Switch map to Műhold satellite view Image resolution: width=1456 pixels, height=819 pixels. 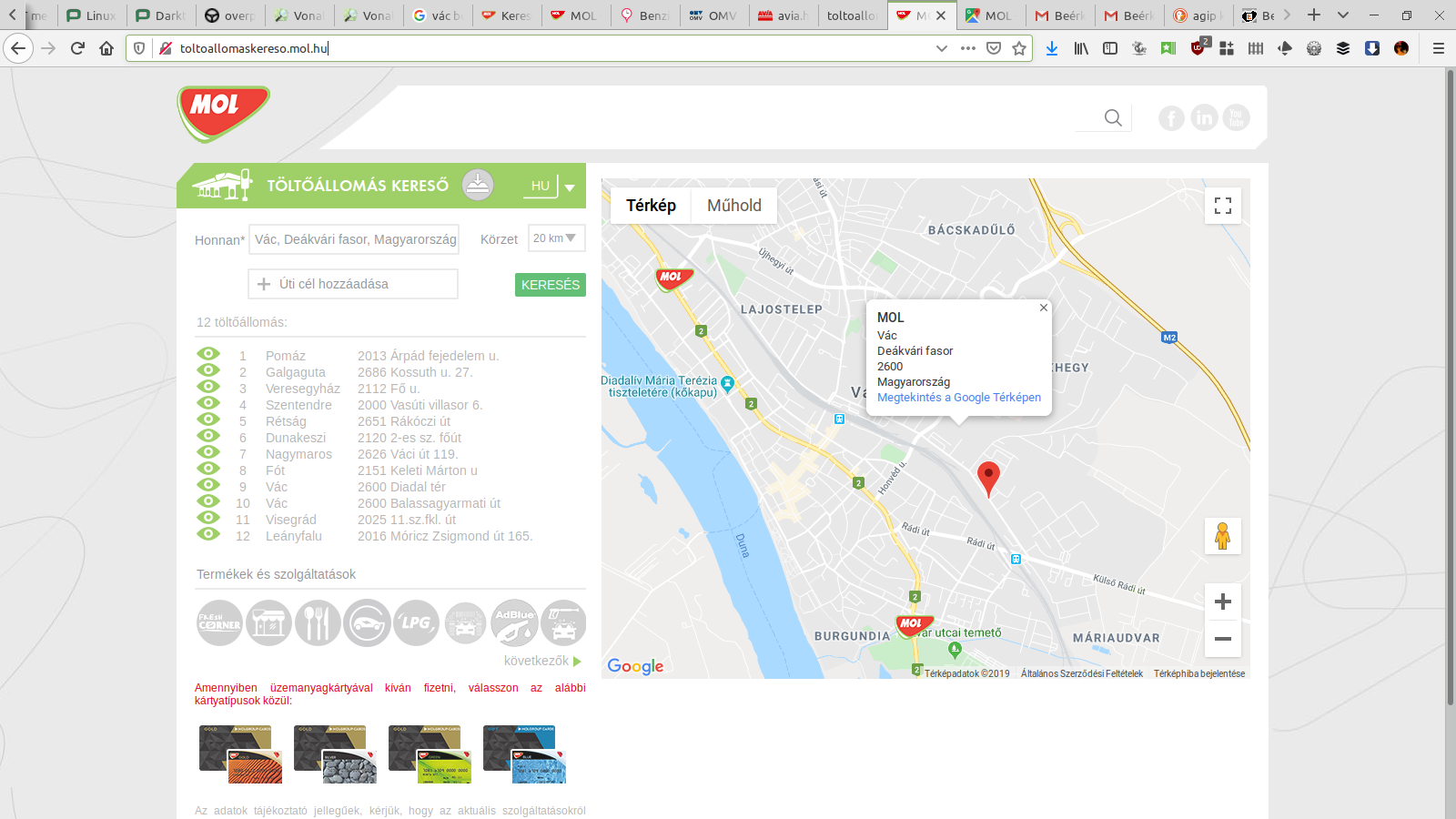click(734, 206)
